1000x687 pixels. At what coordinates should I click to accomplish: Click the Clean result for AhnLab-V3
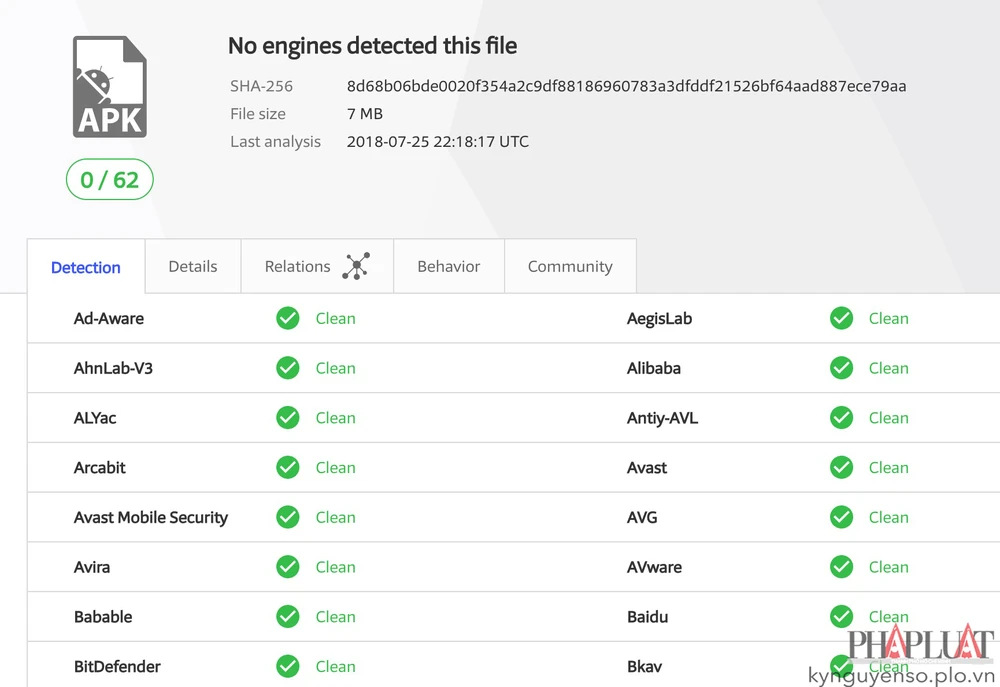pyautogui.click(x=335, y=368)
